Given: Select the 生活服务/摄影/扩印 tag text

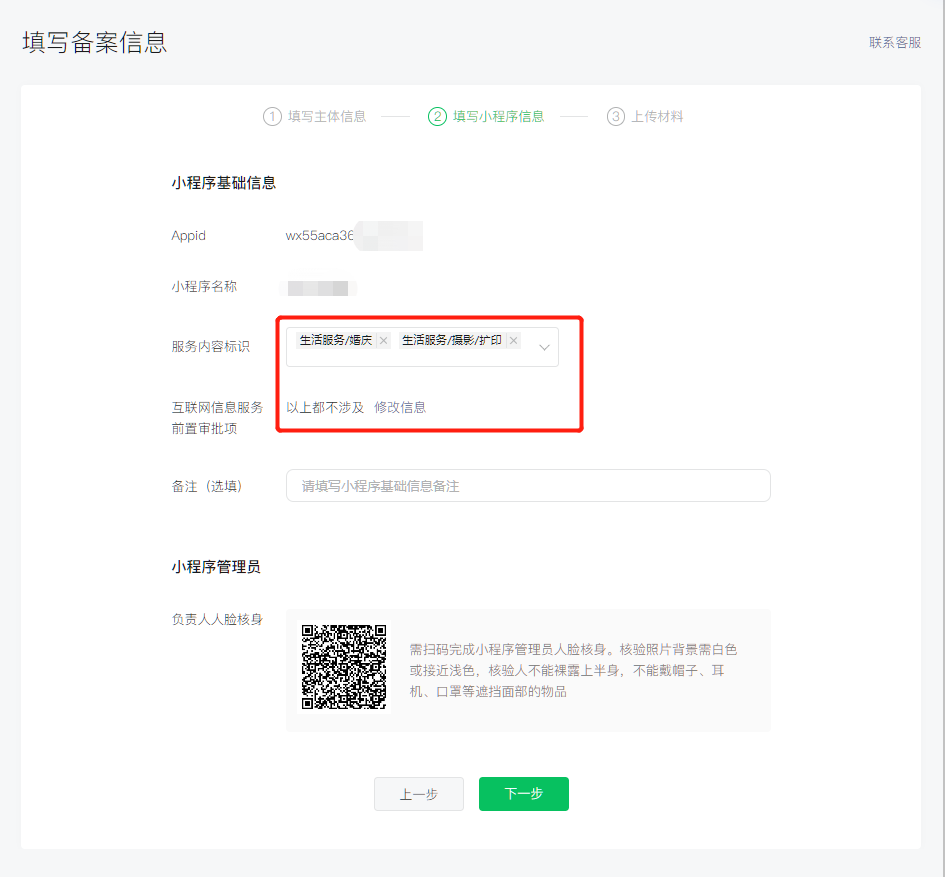Looking at the screenshot, I should pyautogui.click(x=452, y=341).
